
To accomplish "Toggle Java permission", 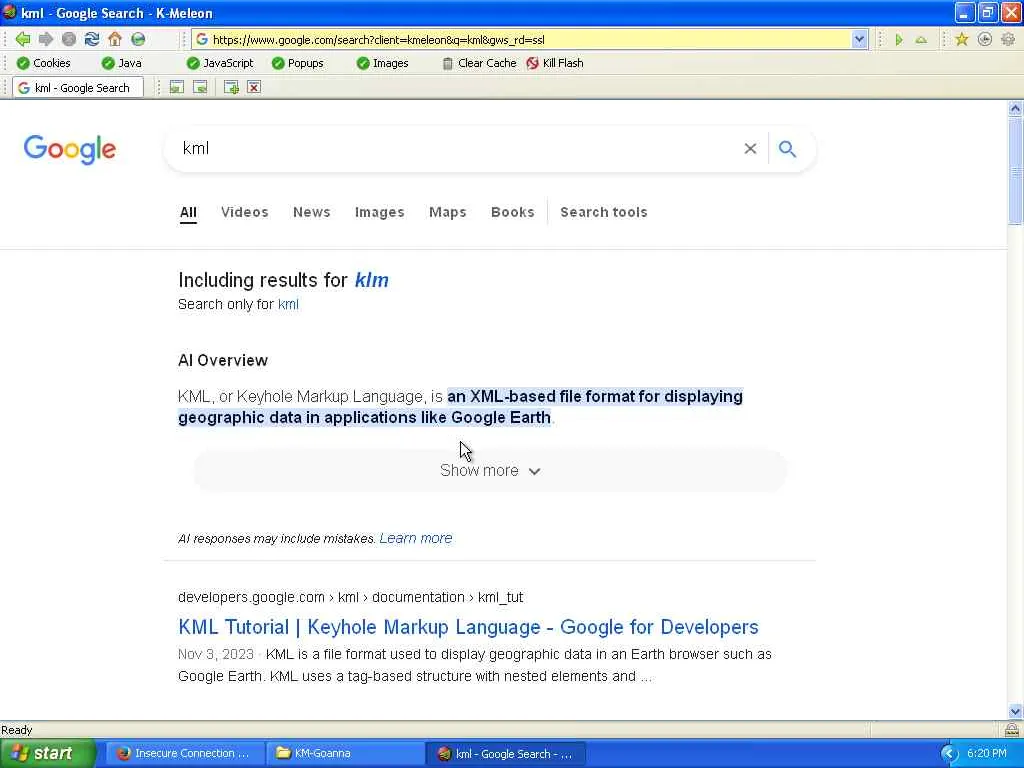I will tap(121, 63).
